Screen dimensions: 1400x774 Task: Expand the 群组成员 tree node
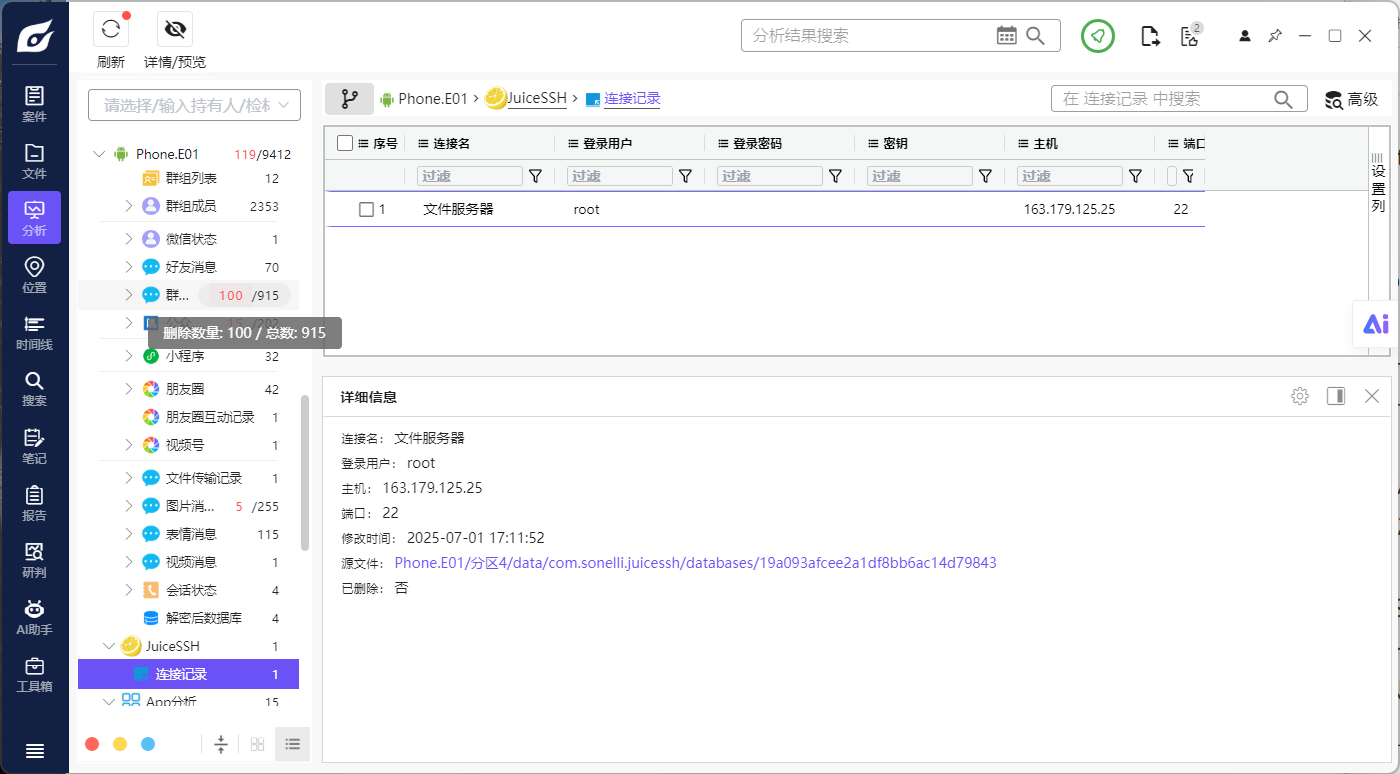click(129, 206)
